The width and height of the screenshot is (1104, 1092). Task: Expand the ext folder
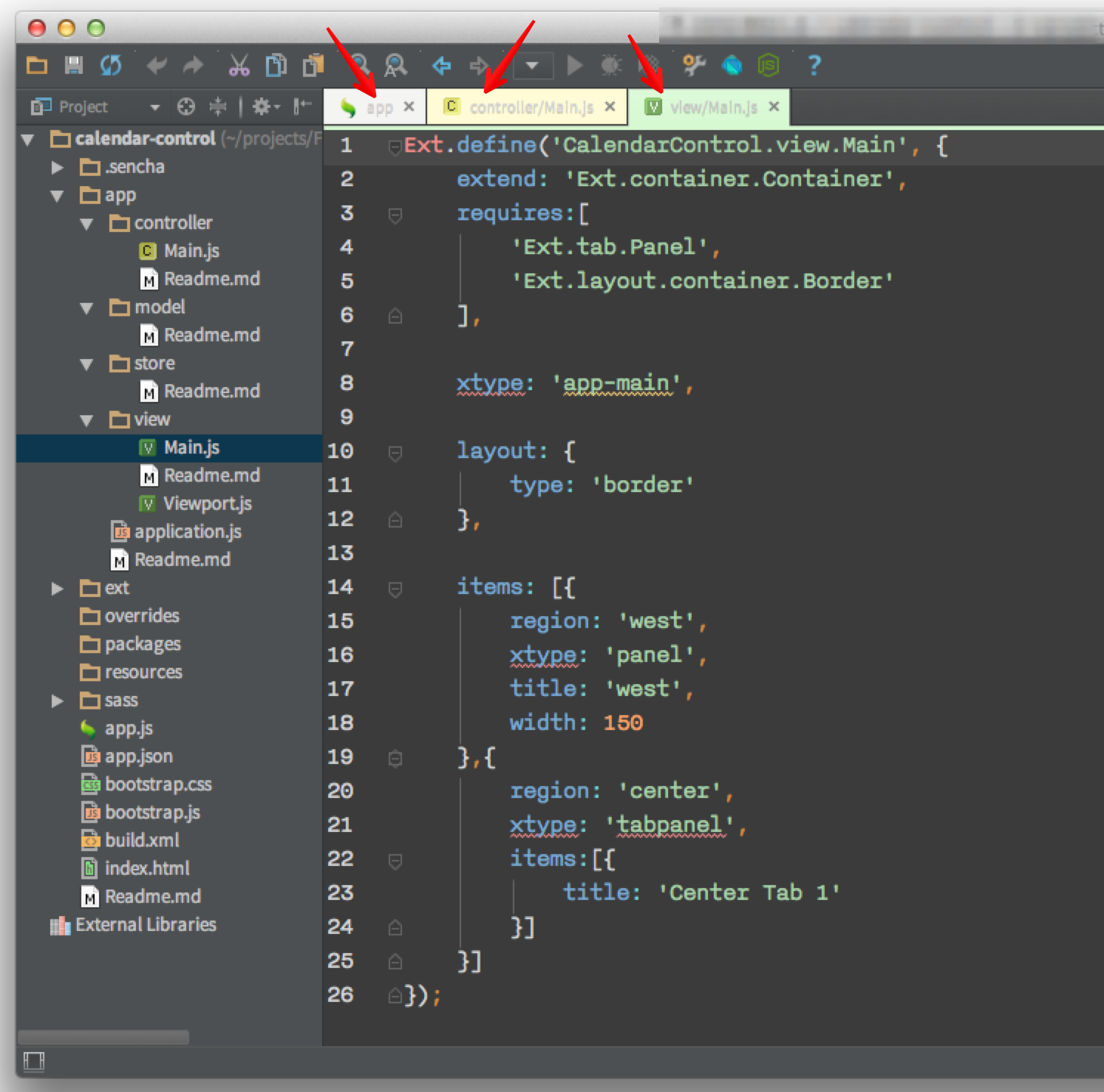tap(58, 589)
